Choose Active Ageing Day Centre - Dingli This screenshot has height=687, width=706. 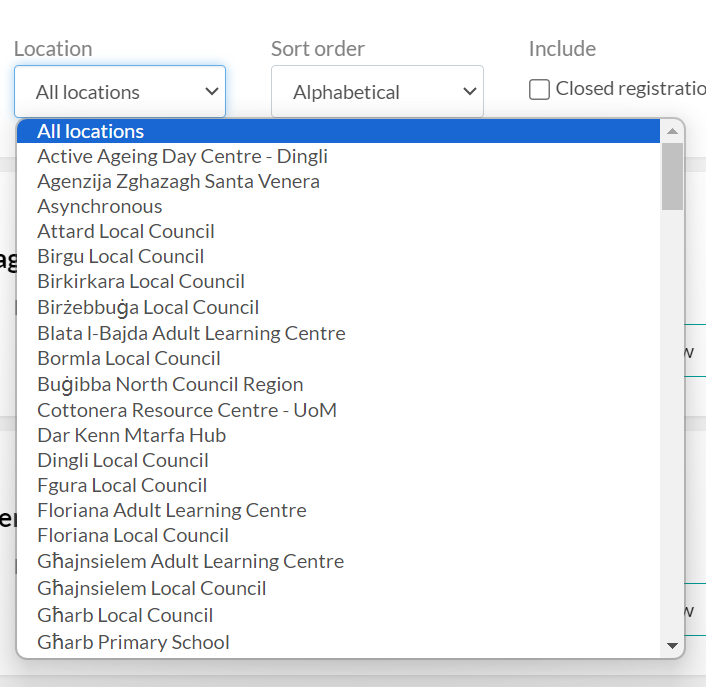182,156
